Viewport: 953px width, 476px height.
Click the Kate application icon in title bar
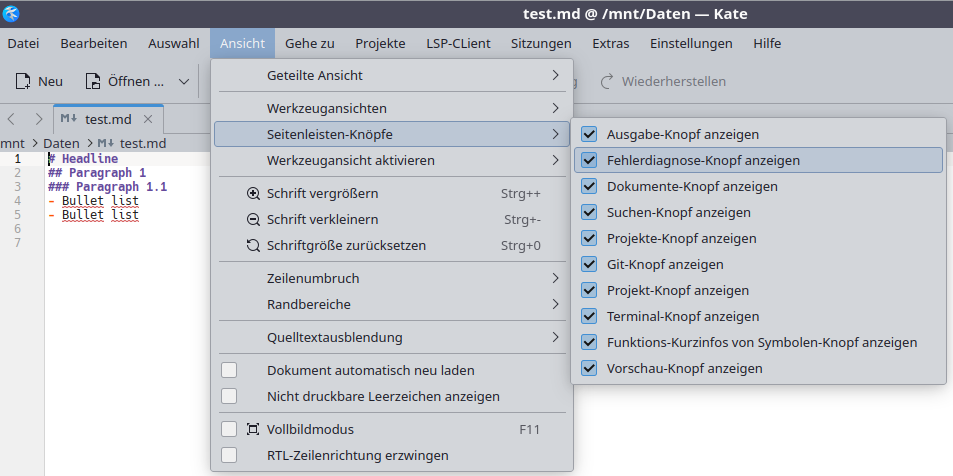pyautogui.click(x=11, y=13)
